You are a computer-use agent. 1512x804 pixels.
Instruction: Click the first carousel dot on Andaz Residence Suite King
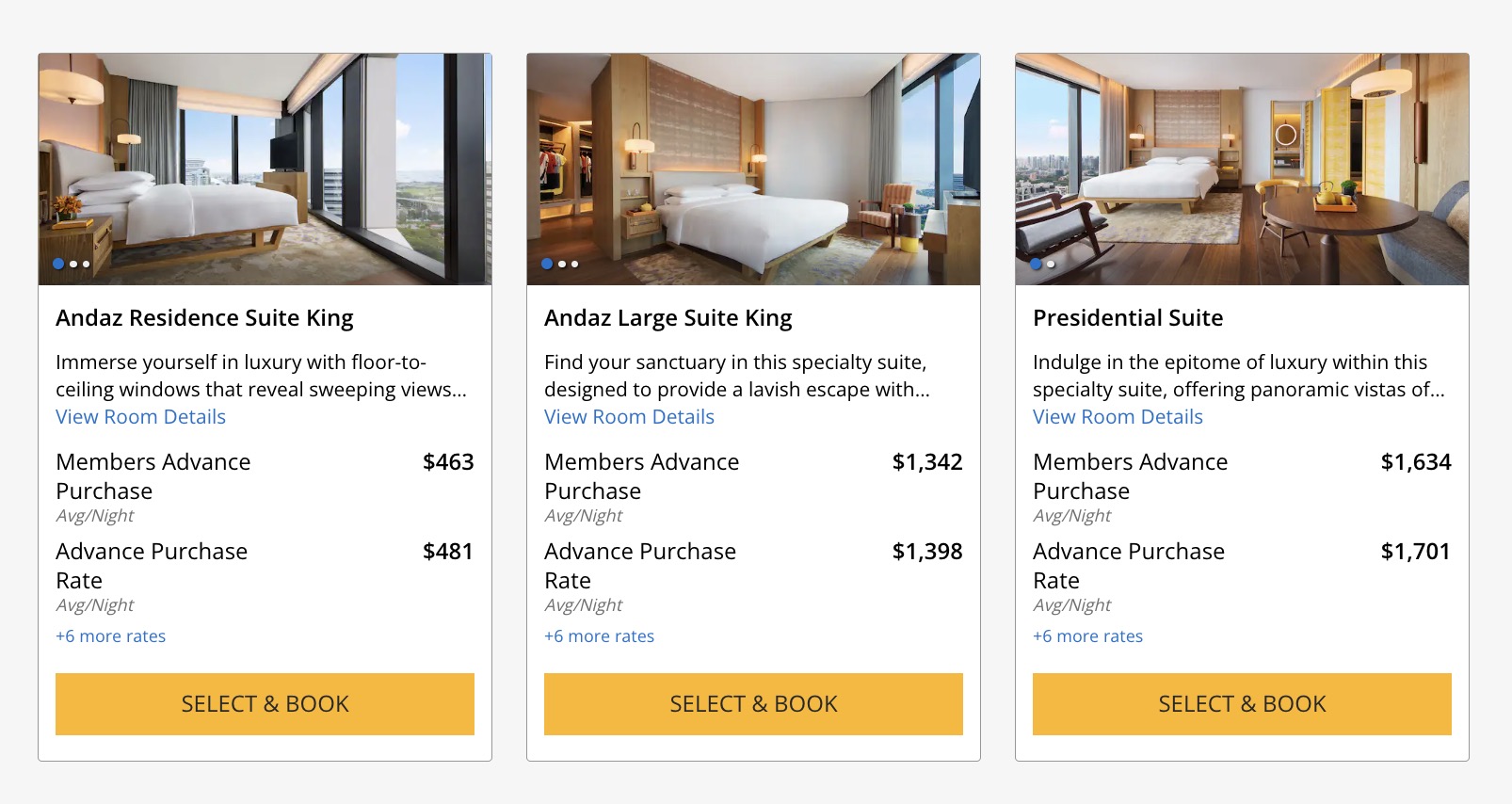[x=58, y=265]
